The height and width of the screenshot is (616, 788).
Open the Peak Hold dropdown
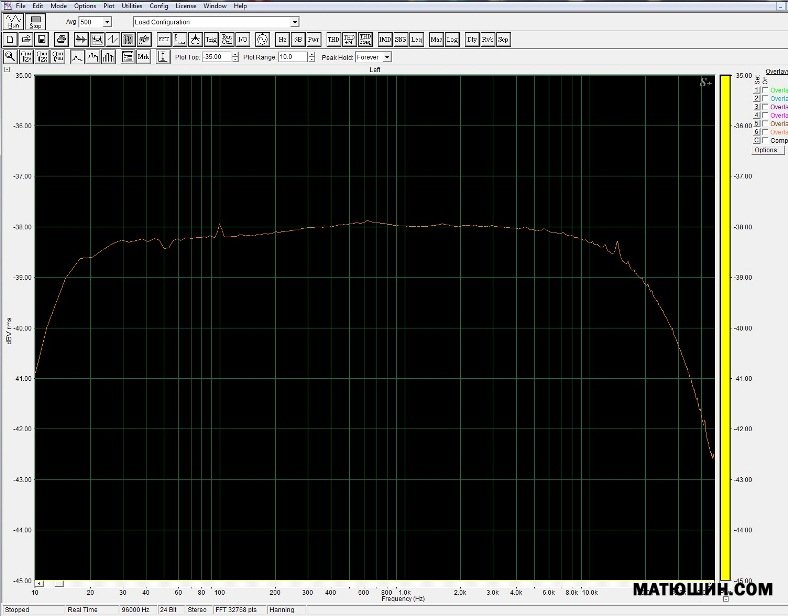click(x=387, y=57)
